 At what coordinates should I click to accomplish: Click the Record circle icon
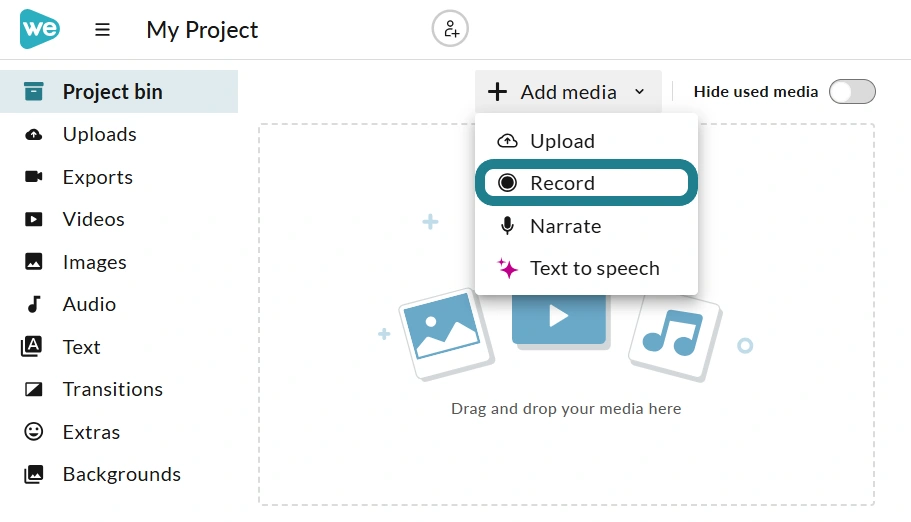click(x=507, y=183)
